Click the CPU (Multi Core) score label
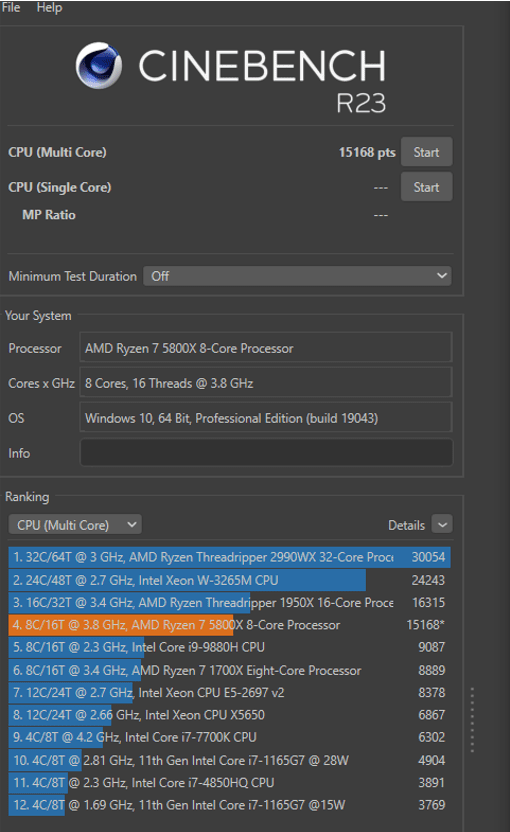 pyautogui.click(x=57, y=152)
